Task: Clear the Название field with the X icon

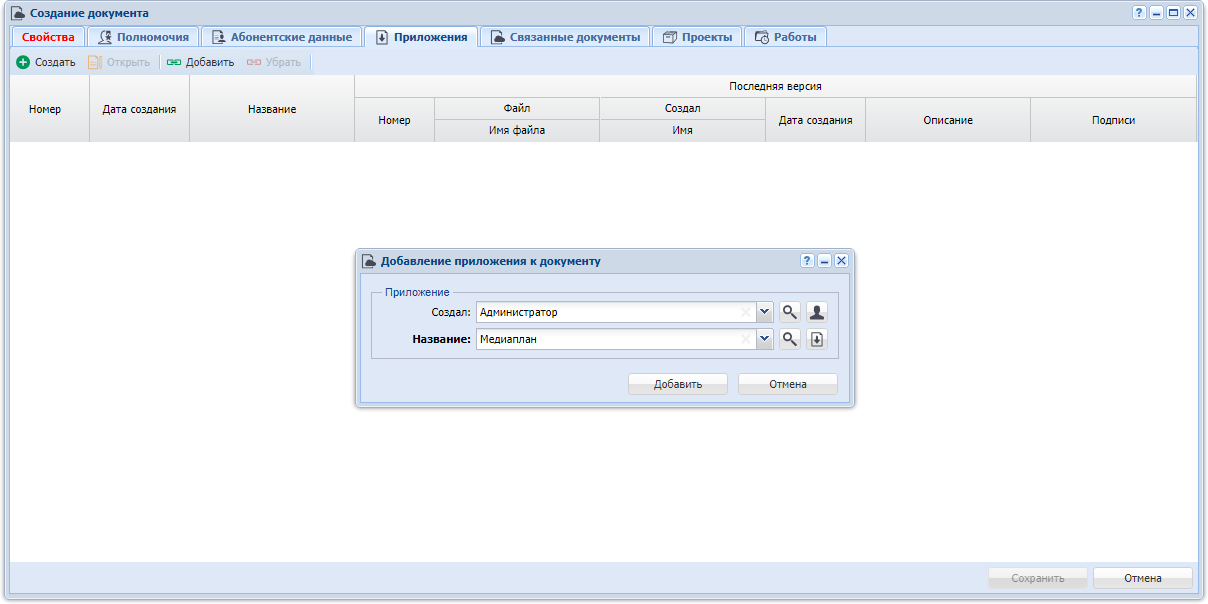Action: point(745,339)
